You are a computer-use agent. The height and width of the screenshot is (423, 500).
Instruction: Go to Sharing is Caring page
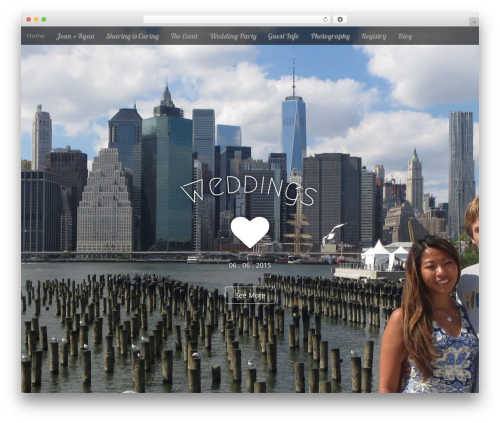click(x=132, y=36)
